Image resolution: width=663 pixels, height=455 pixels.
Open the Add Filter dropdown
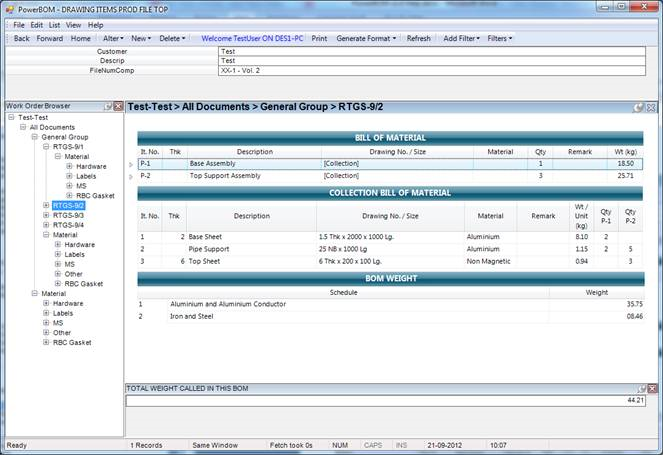pyautogui.click(x=461, y=38)
